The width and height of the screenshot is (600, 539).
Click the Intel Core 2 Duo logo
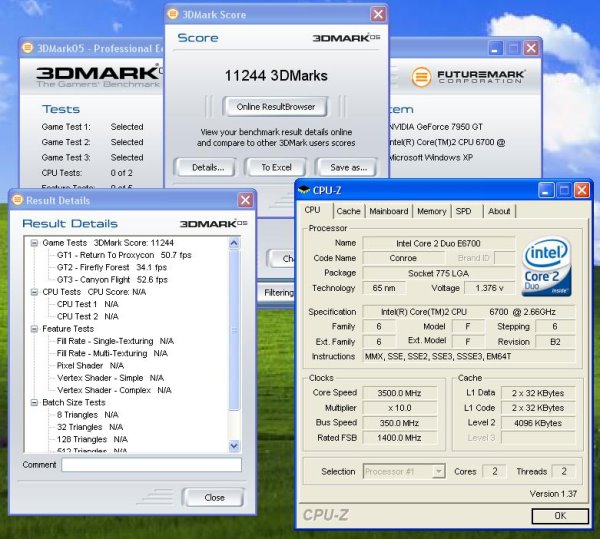click(x=546, y=266)
